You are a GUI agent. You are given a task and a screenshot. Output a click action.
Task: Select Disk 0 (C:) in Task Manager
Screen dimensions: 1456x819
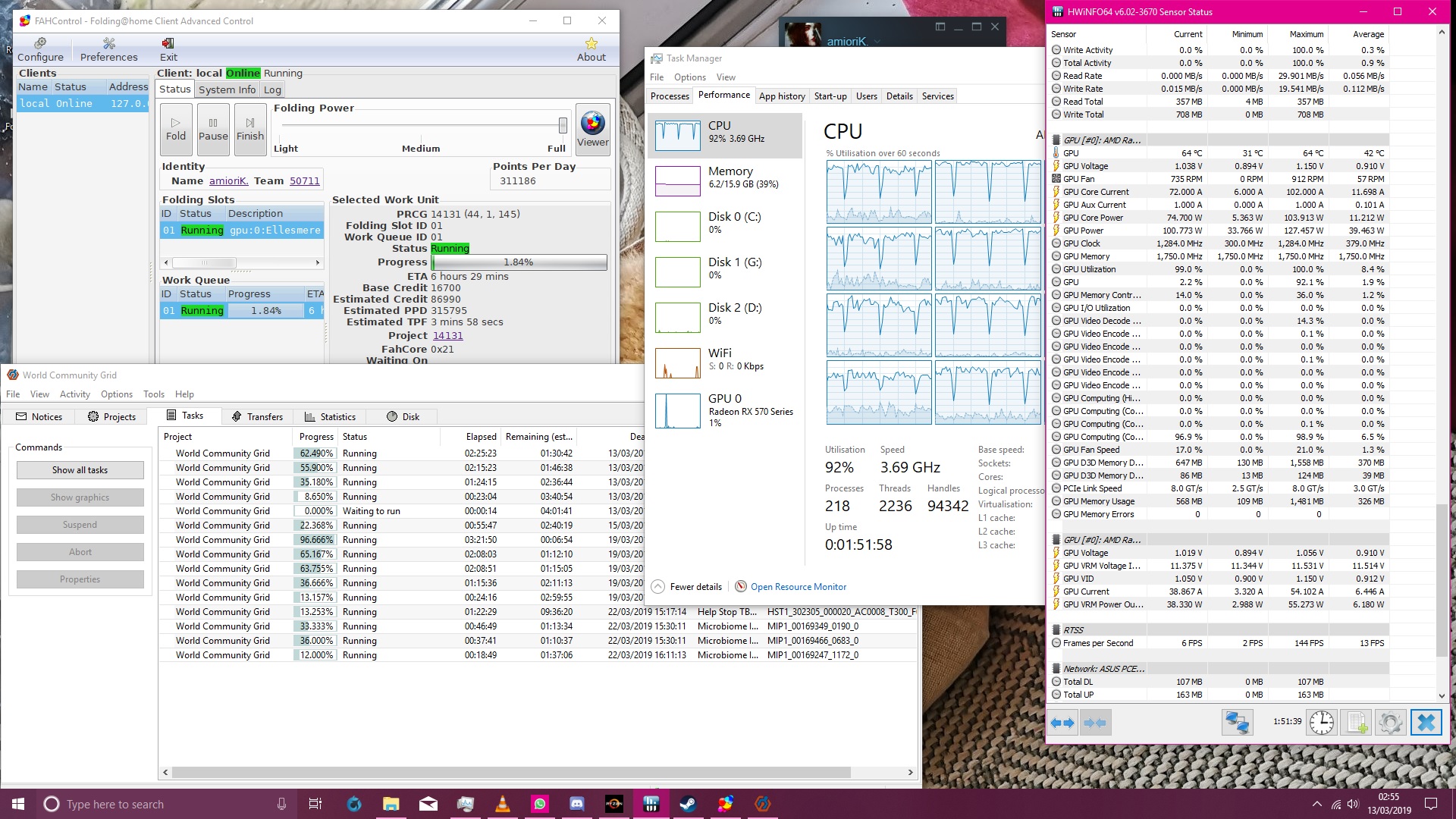(725, 227)
